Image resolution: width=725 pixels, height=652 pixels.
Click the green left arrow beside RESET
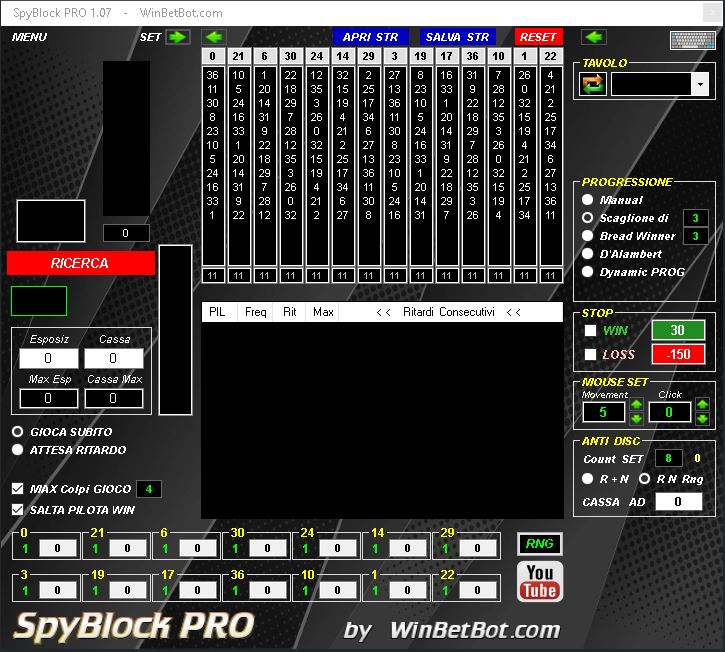click(594, 37)
